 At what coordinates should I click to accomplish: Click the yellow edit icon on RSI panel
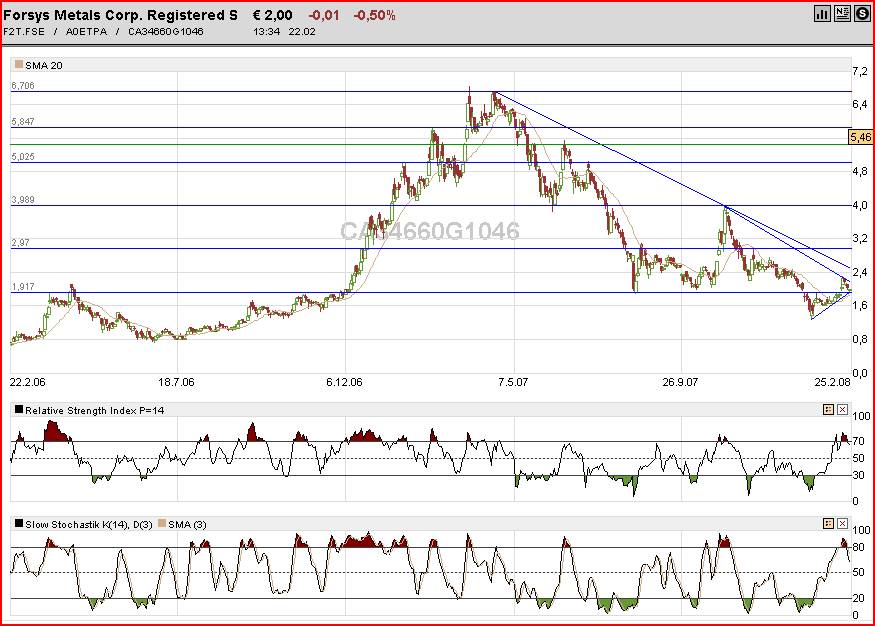(x=828, y=408)
